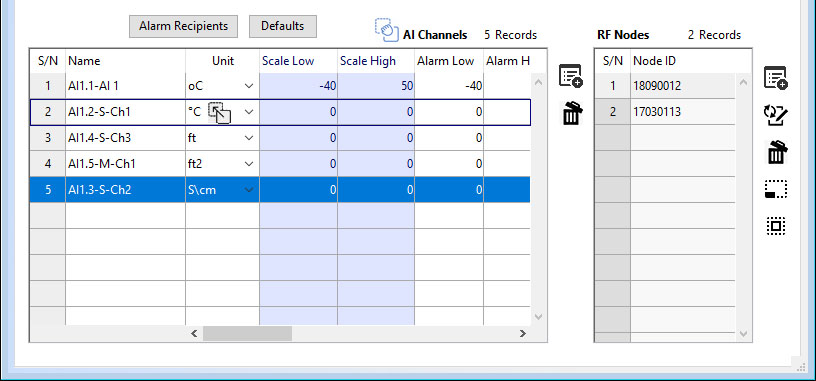
Task: Click the Unit column header
Action: 222,61
